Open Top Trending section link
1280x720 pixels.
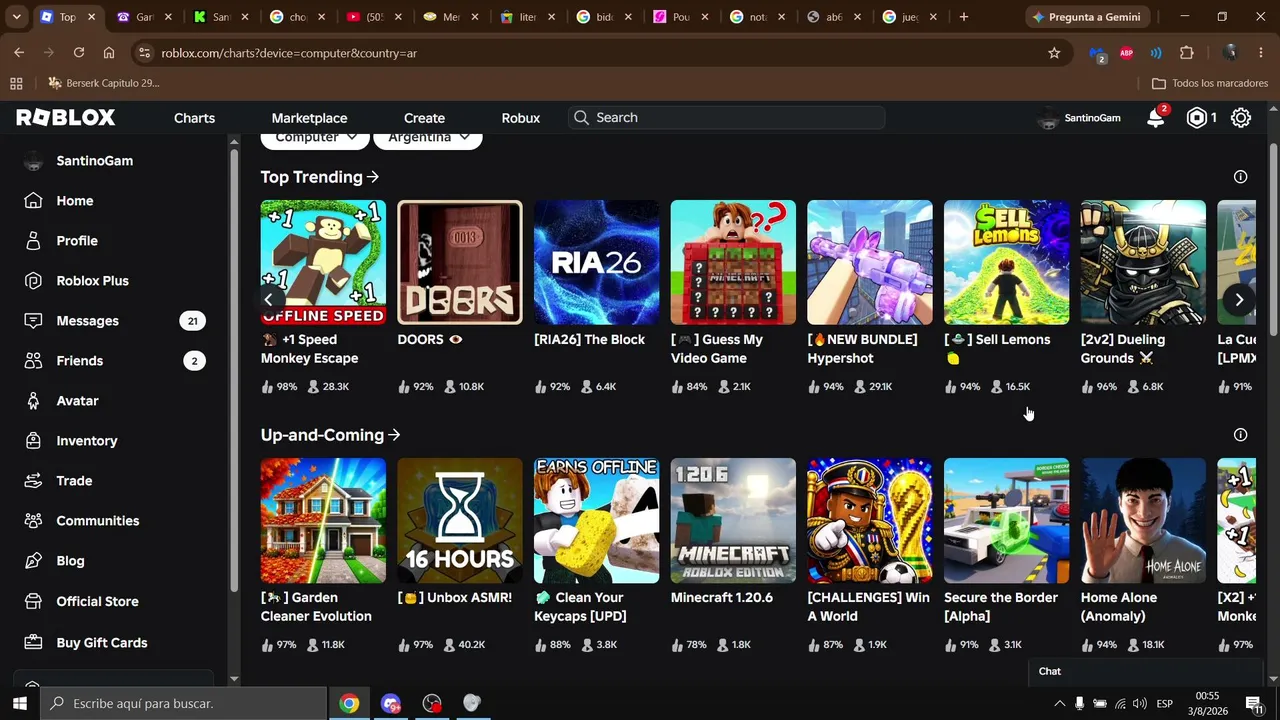coord(320,177)
